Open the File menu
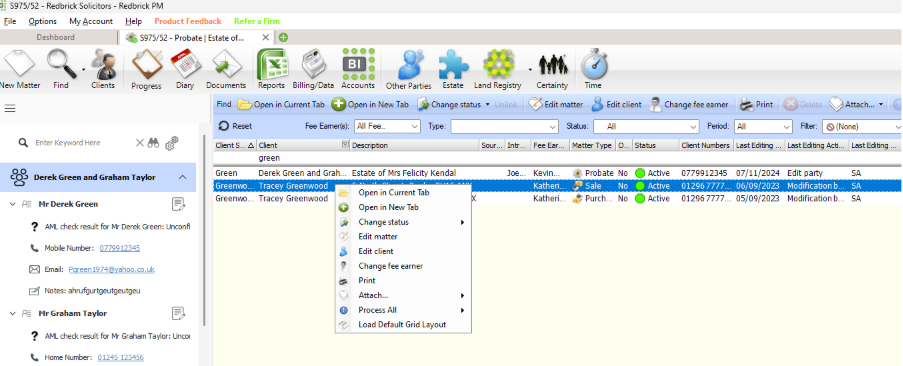Screen dimensions: 903x366 [10, 21]
